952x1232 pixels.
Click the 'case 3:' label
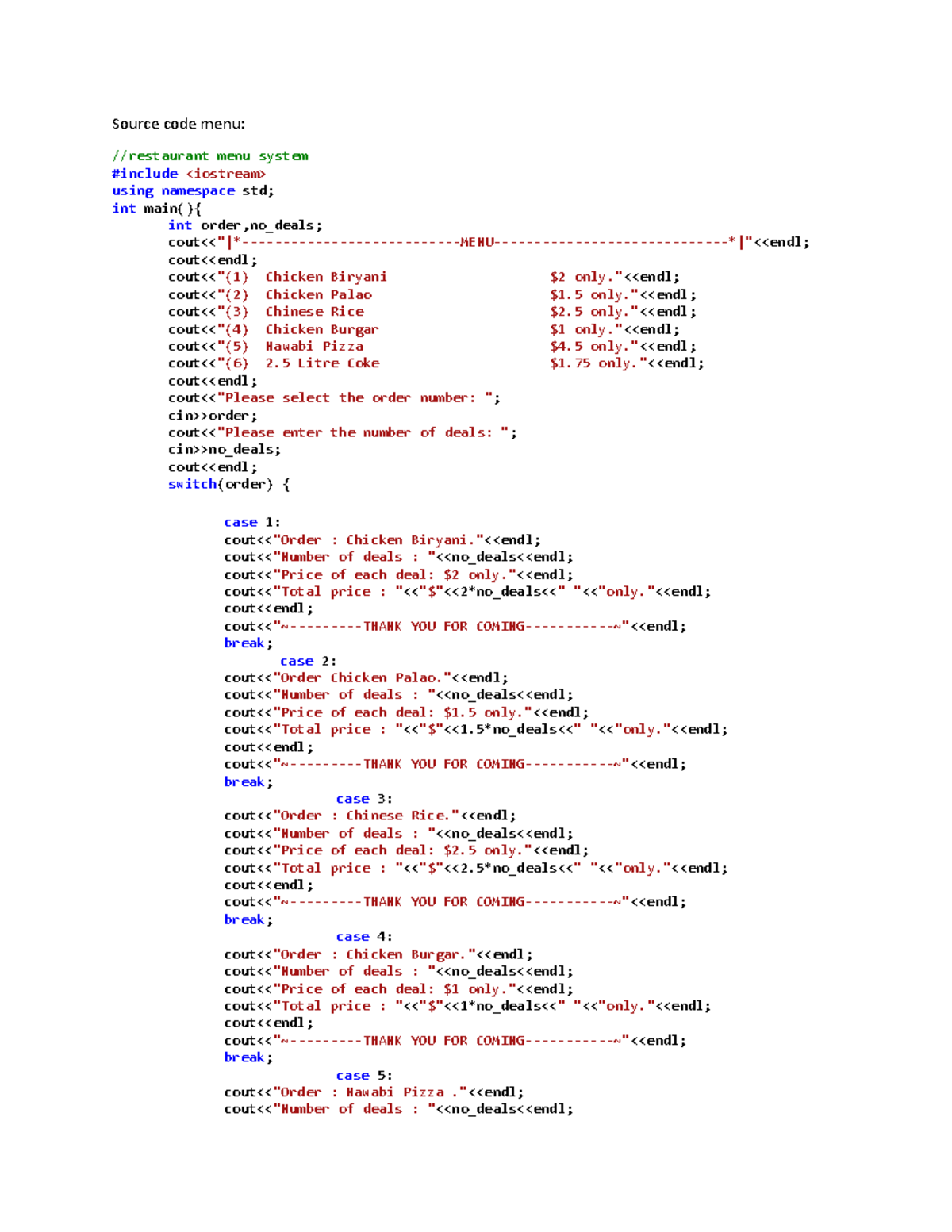pyautogui.click(x=364, y=799)
